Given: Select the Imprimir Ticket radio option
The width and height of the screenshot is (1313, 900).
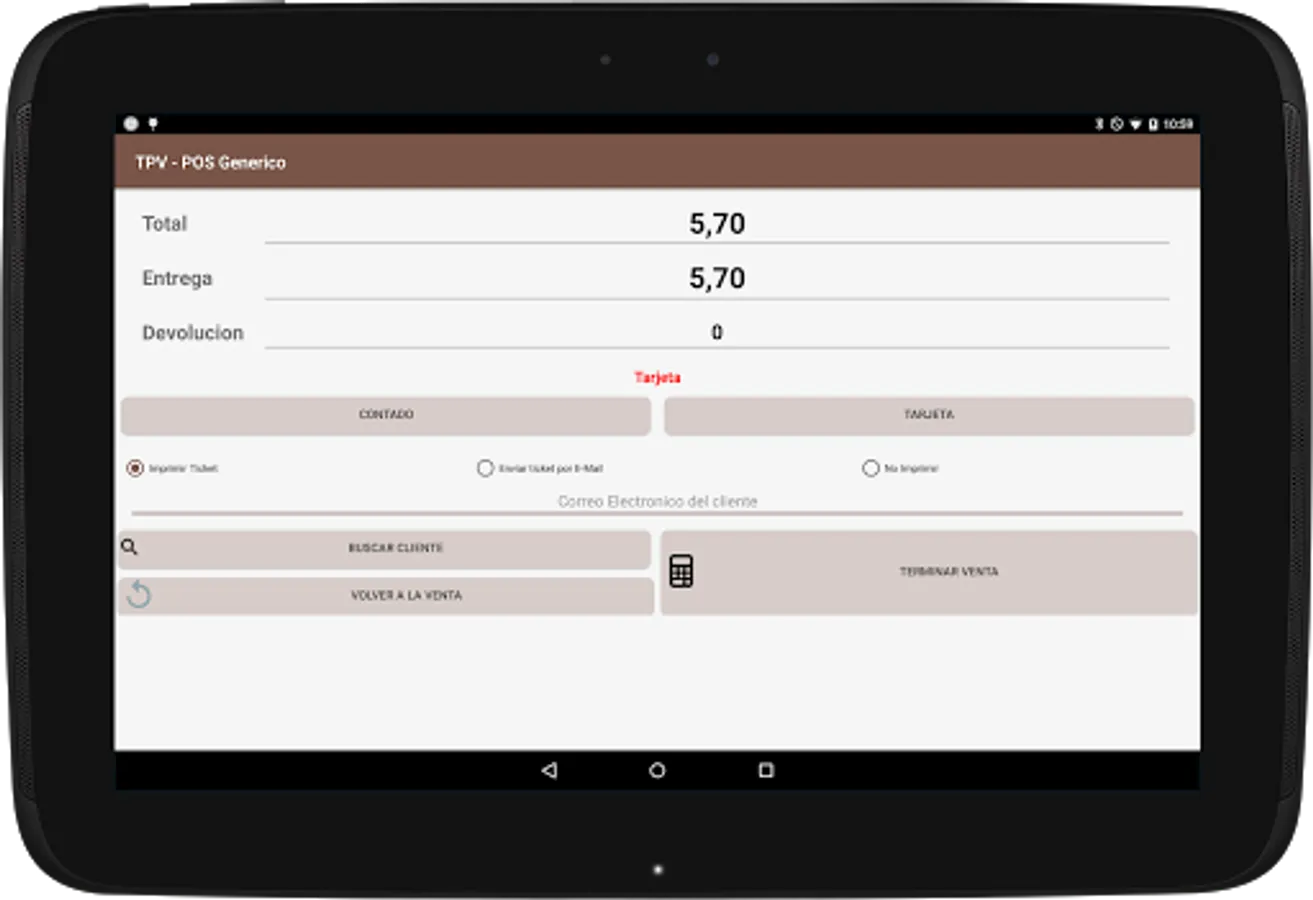Looking at the screenshot, I should pyautogui.click(x=135, y=468).
